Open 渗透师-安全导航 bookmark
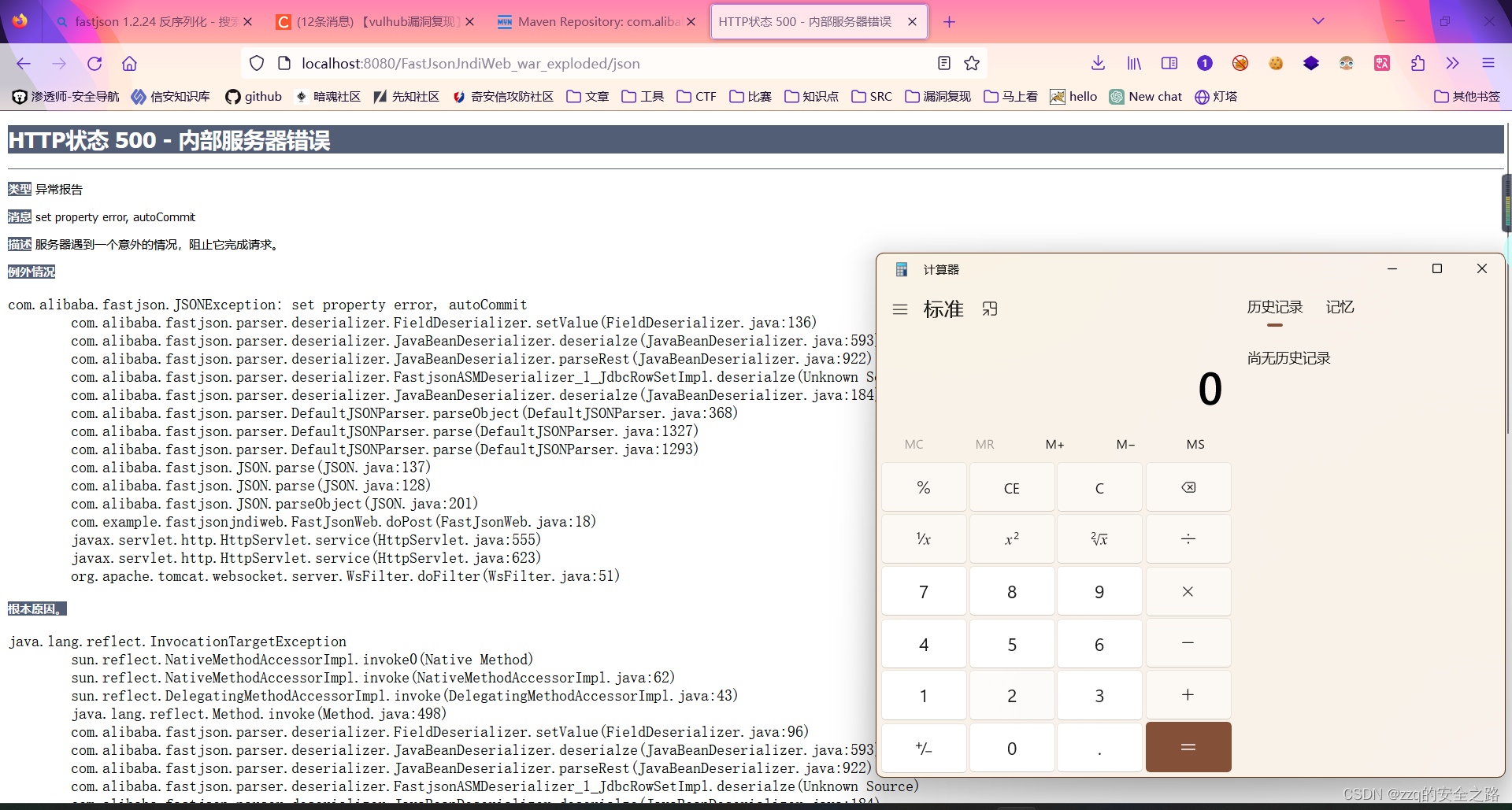This screenshot has height=810, width=1512. pos(66,97)
